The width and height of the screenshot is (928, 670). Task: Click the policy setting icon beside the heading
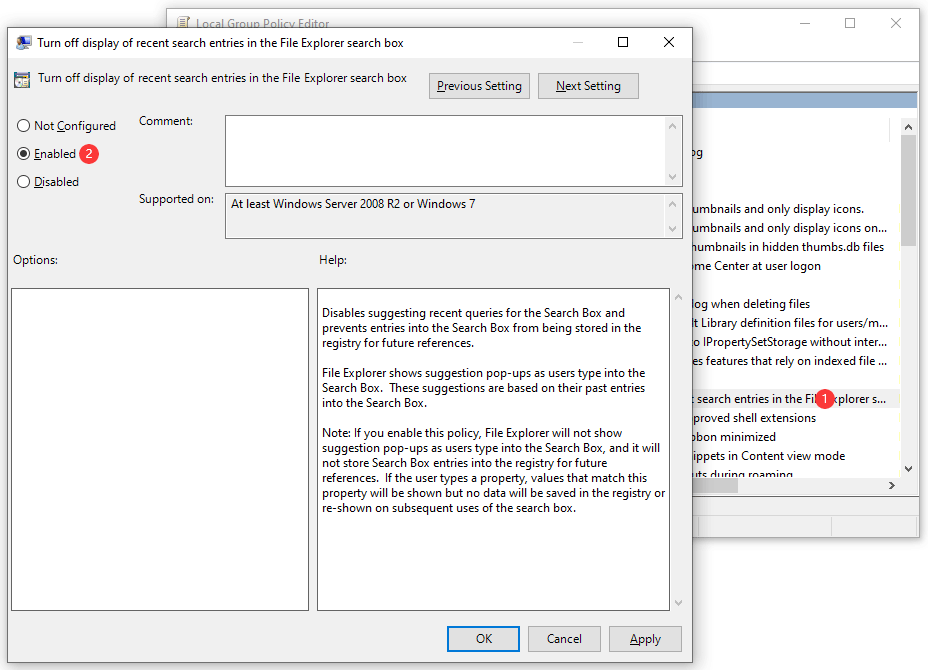pyautogui.click(x=22, y=80)
